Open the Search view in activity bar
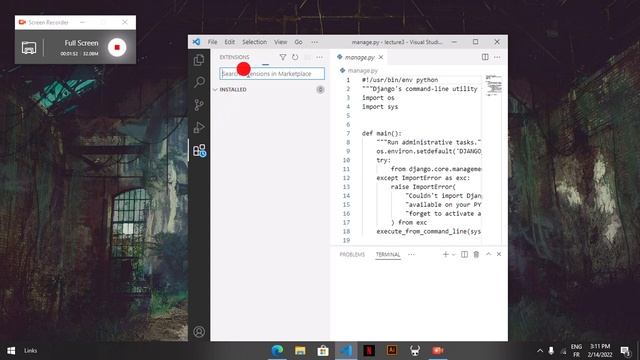 199,82
